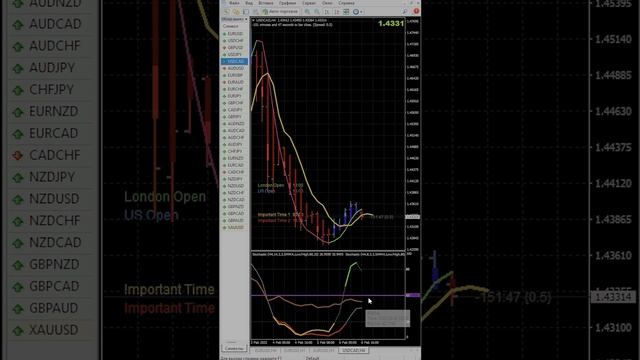Open the Символы tab below the Market Watch
Image resolution: width=640 pixels, height=360 pixels.
click(x=234, y=349)
